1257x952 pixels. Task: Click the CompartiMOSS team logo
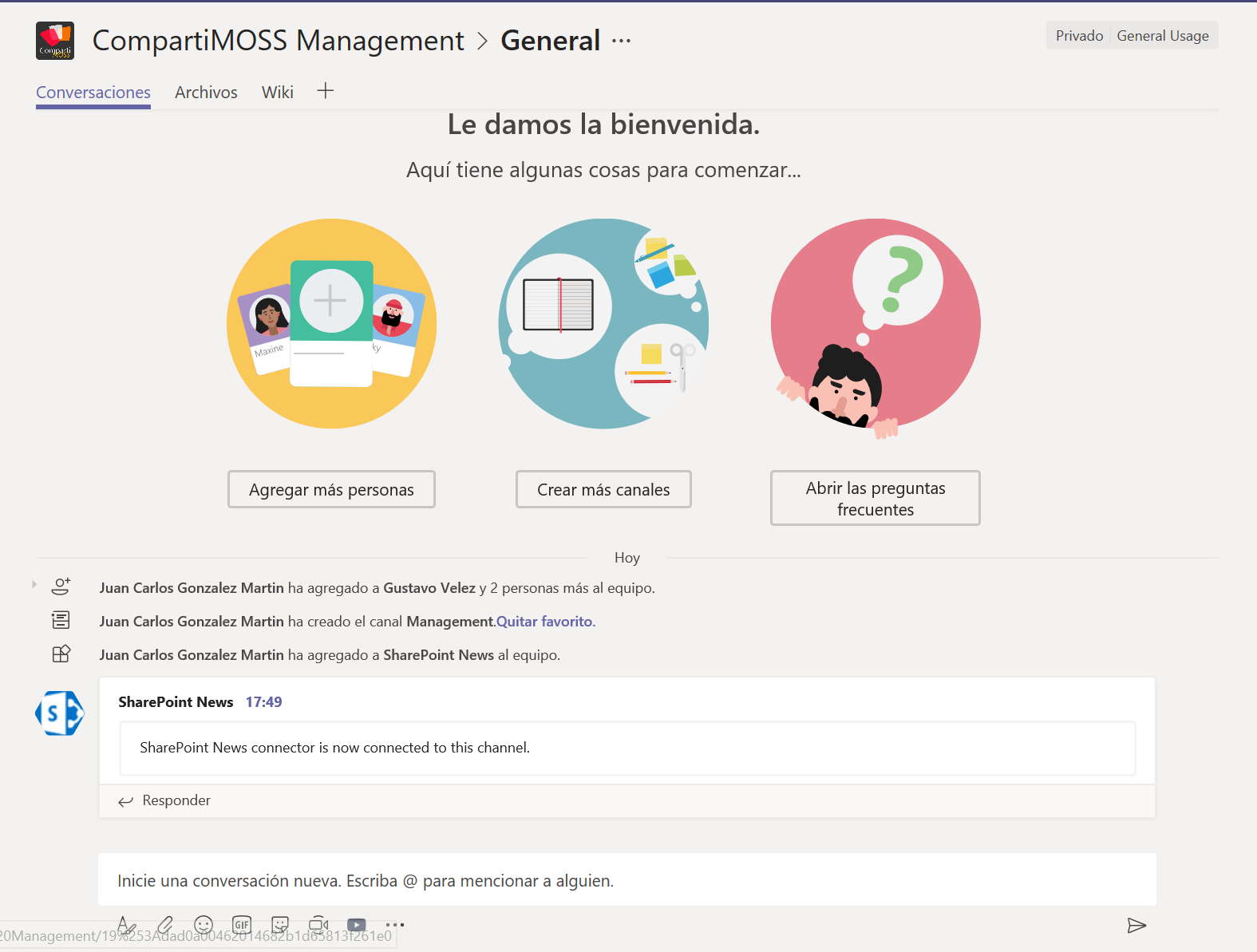[55, 41]
